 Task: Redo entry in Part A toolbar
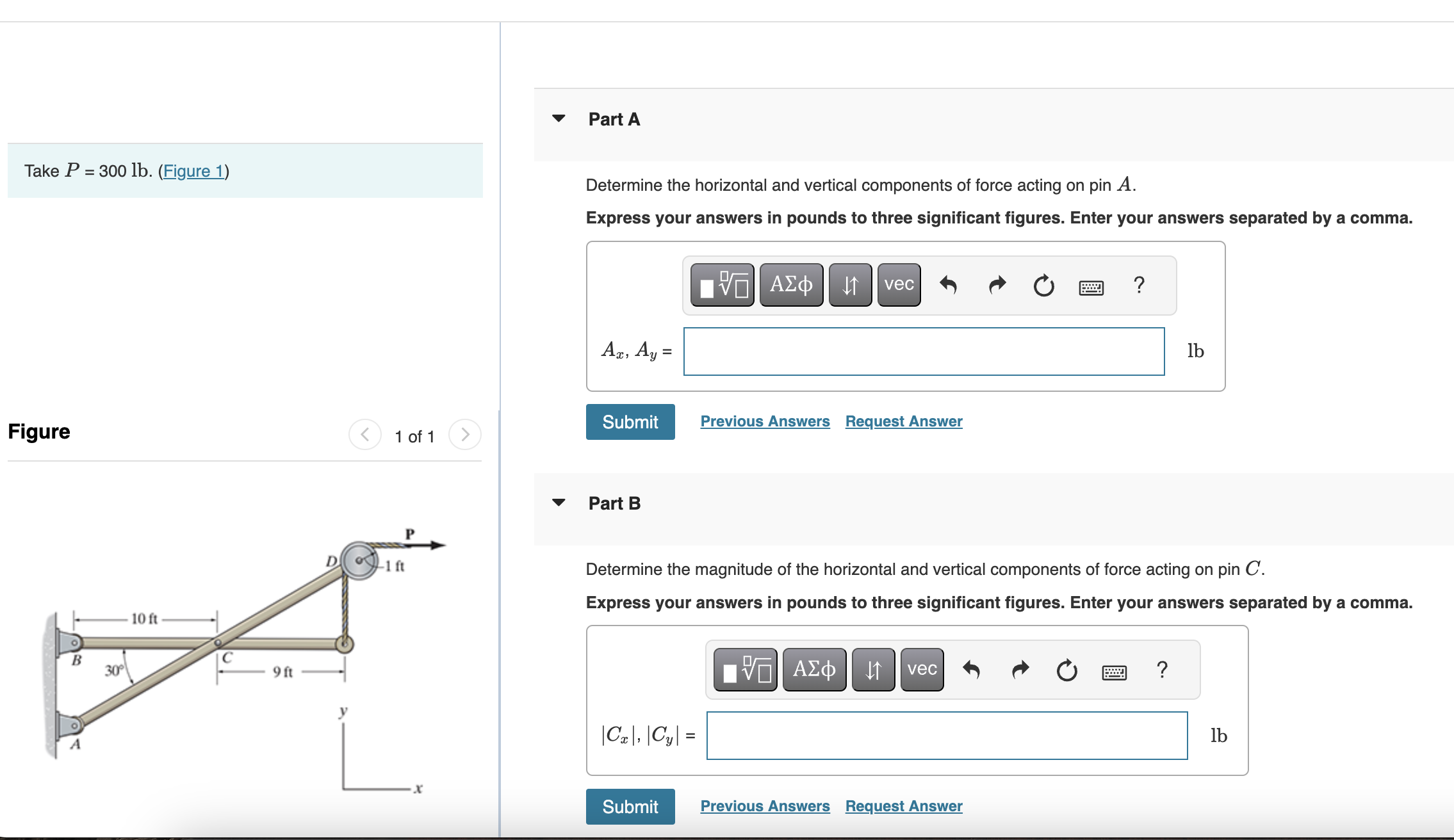(997, 285)
